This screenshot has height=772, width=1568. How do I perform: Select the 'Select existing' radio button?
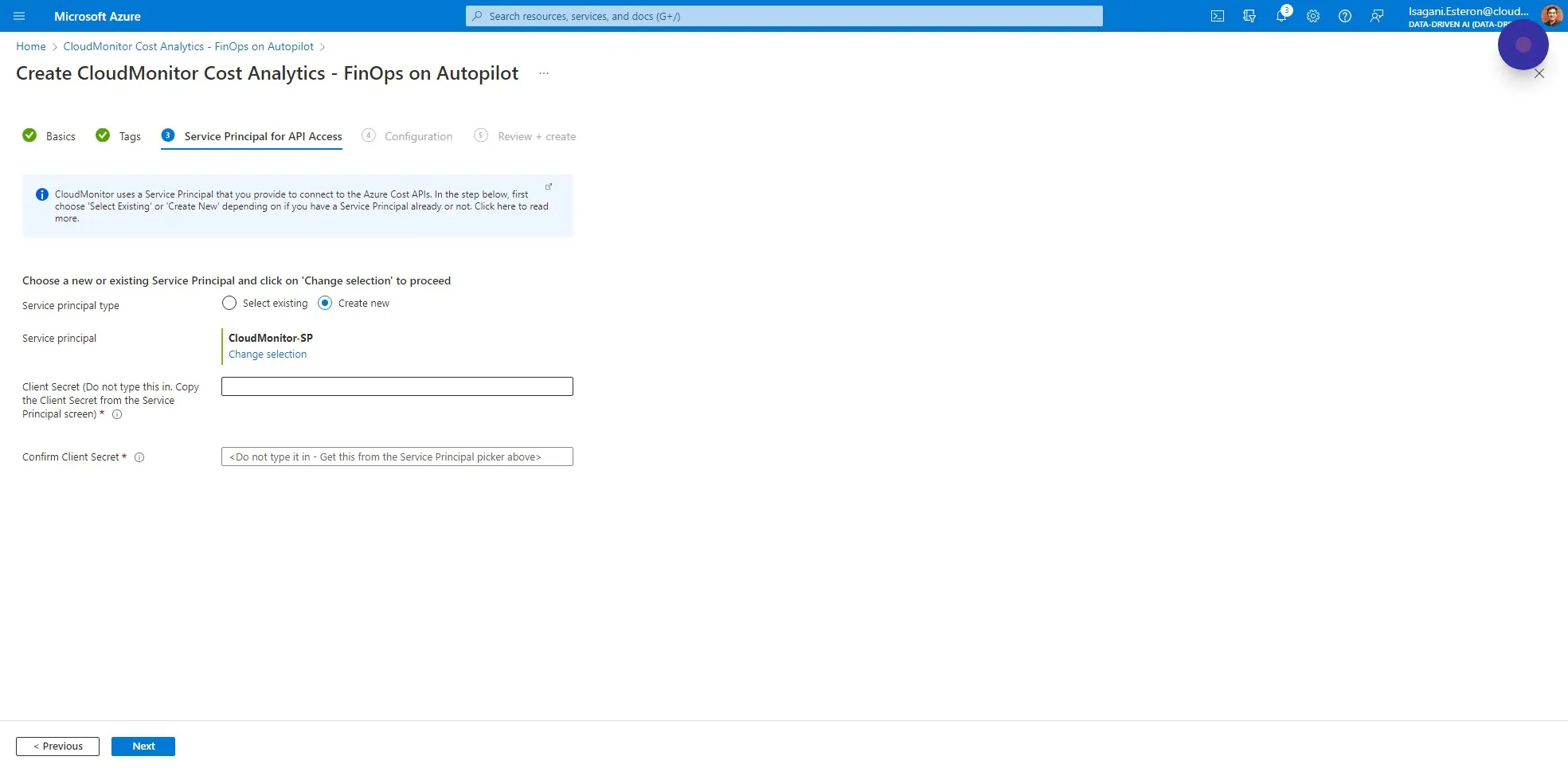click(x=229, y=303)
